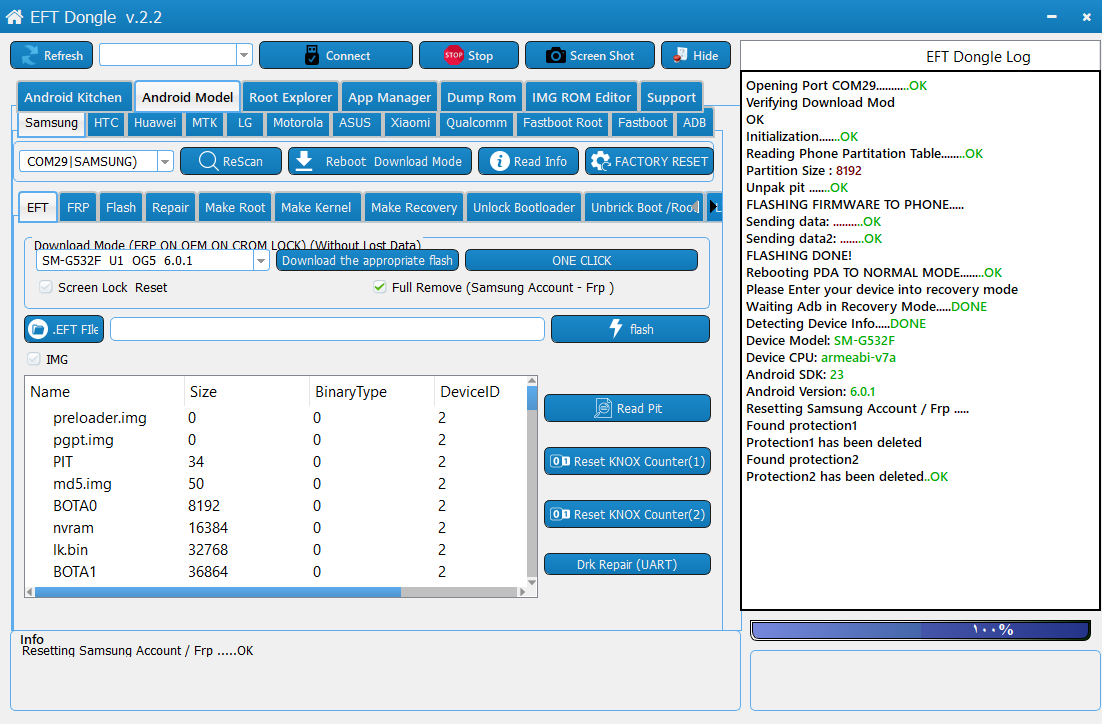Click the .EFT File folder icon
Viewport: 1102px width, 724px height.
click(38, 329)
